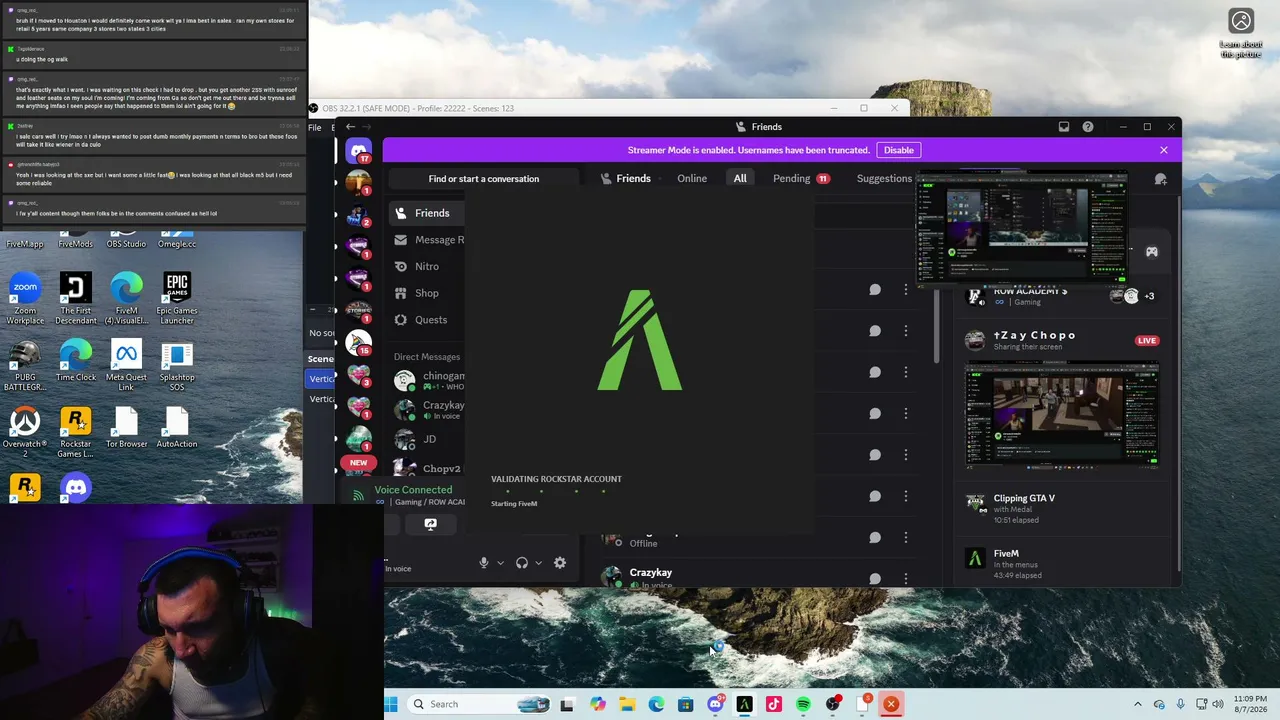
Task: Open Time Clock desktop shortcut
Action: pos(75,362)
